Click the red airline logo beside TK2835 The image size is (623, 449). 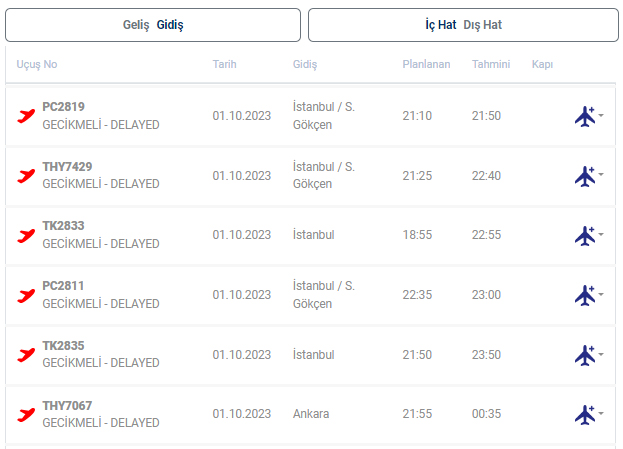click(27, 355)
